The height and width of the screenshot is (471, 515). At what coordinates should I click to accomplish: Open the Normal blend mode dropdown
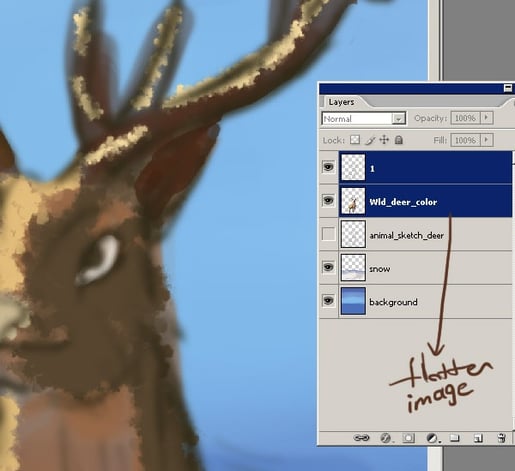[364, 119]
